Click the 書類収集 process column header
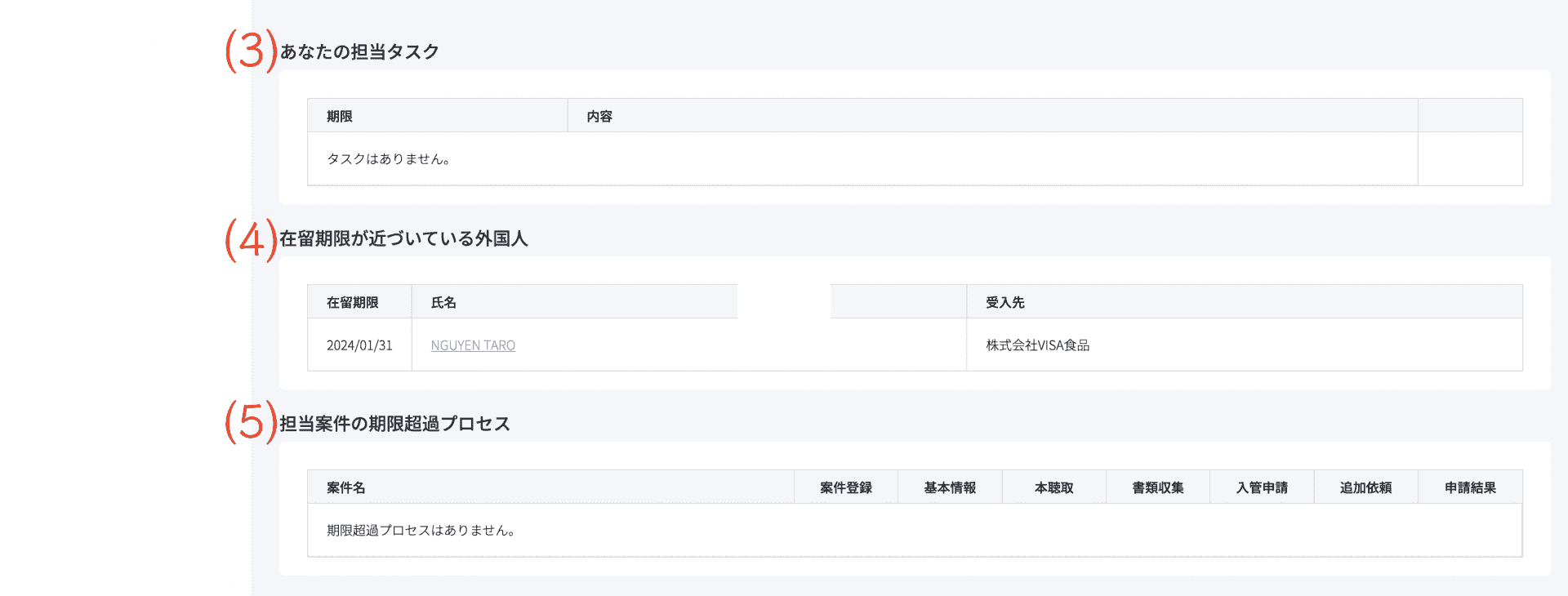 (1158, 487)
